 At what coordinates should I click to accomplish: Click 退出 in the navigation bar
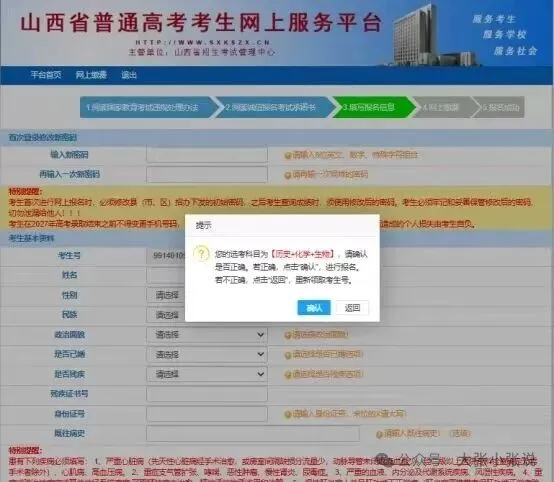(129, 75)
